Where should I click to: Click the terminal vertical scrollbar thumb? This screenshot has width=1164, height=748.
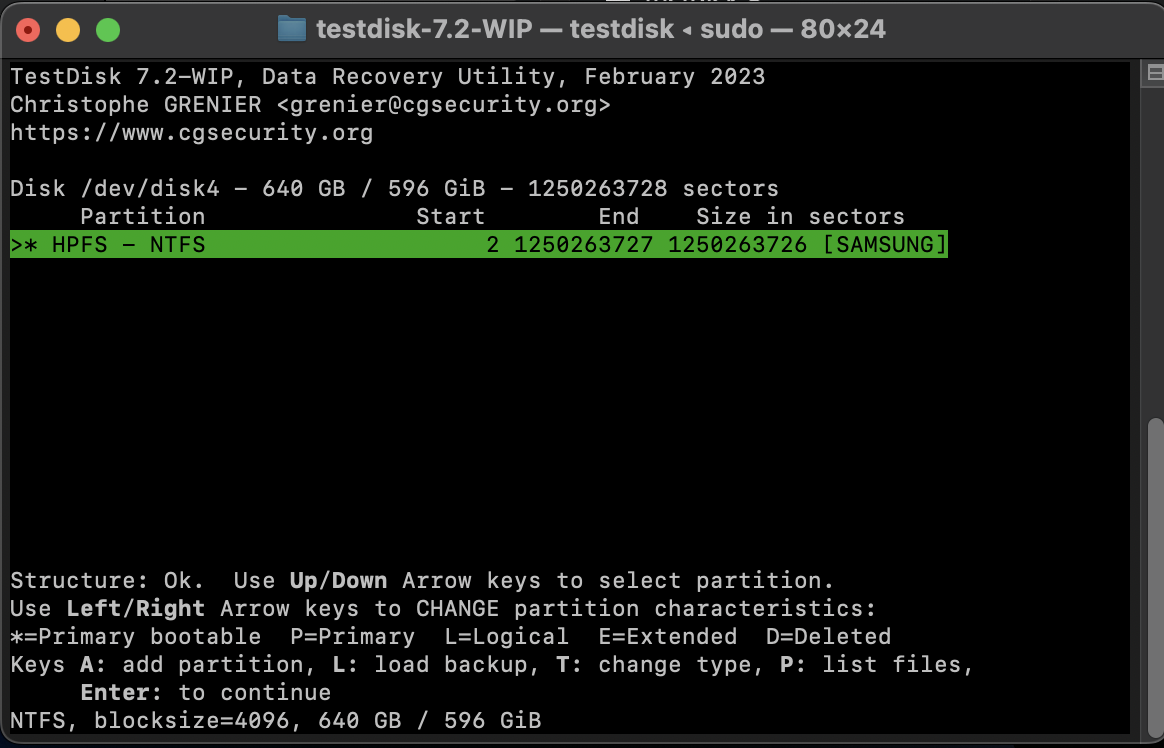(1156, 576)
